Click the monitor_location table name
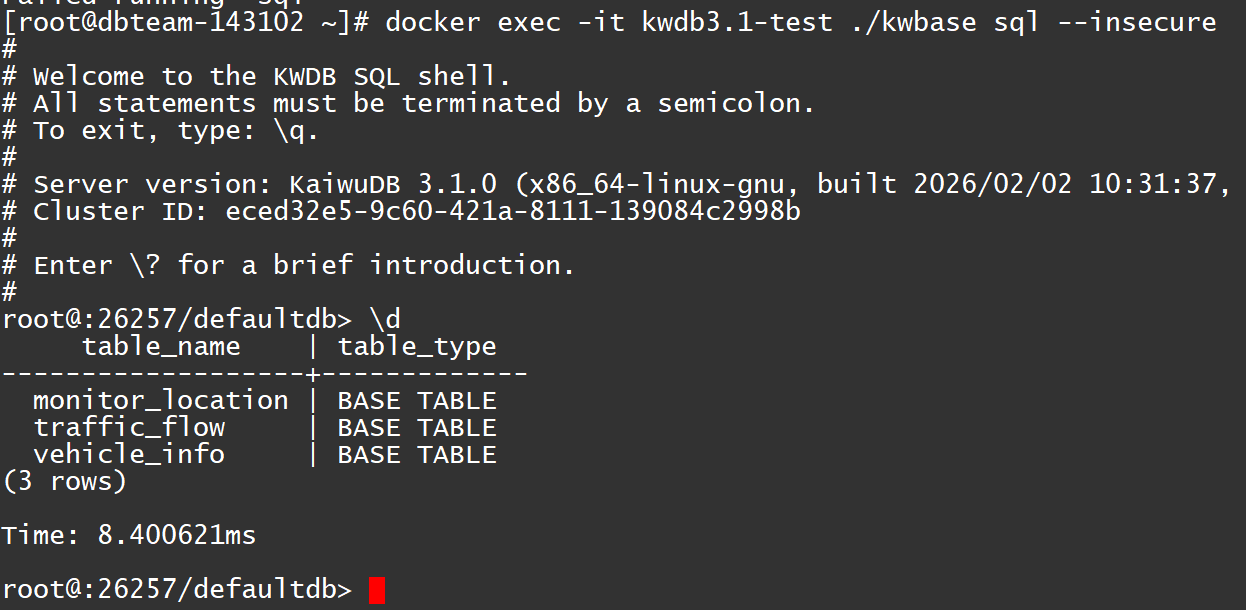Image resolution: width=1246 pixels, height=610 pixels. click(x=160, y=401)
